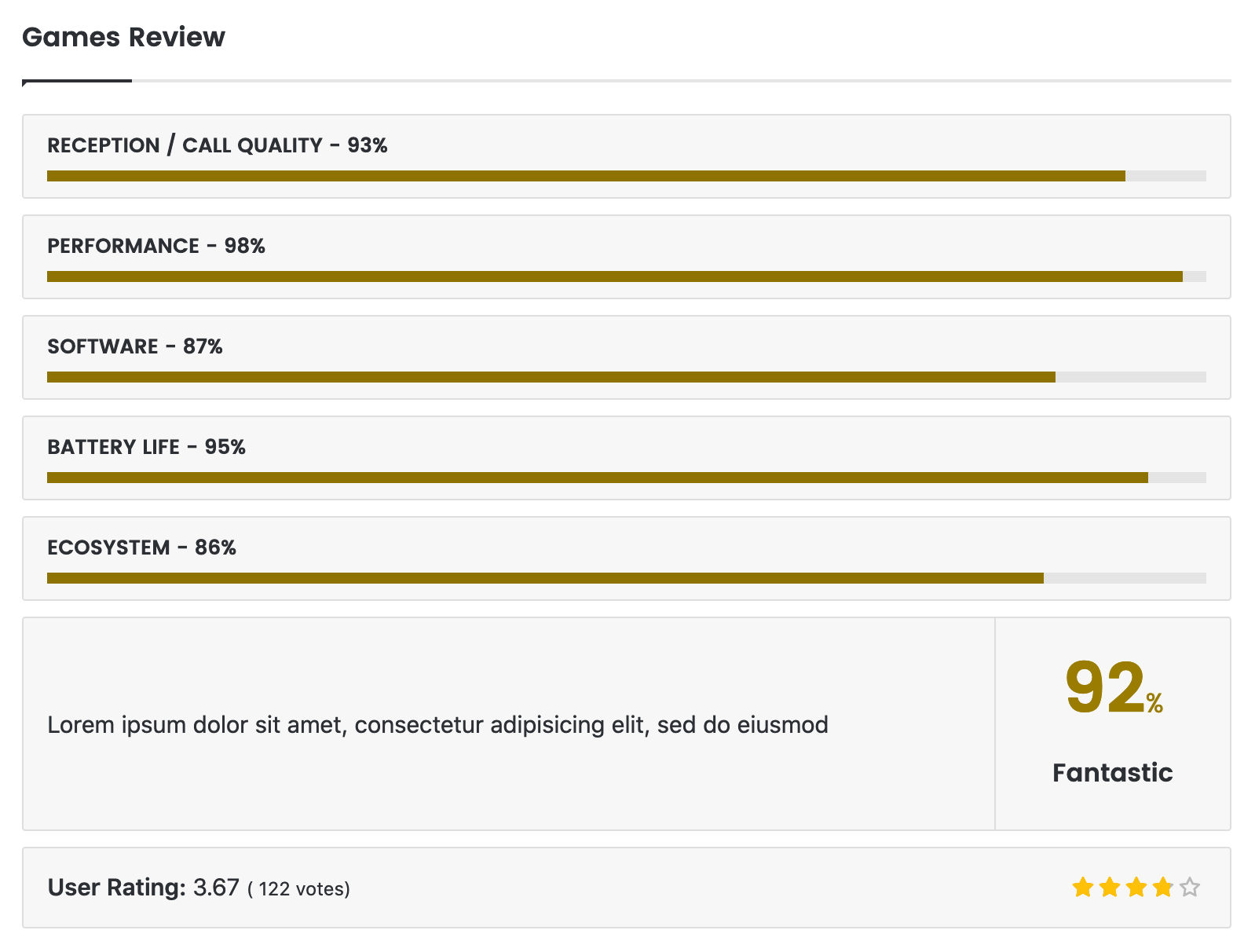The height and width of the screenshot is (952, 1255).
Task: Click the Performance - 98% label
Action: 156,246
